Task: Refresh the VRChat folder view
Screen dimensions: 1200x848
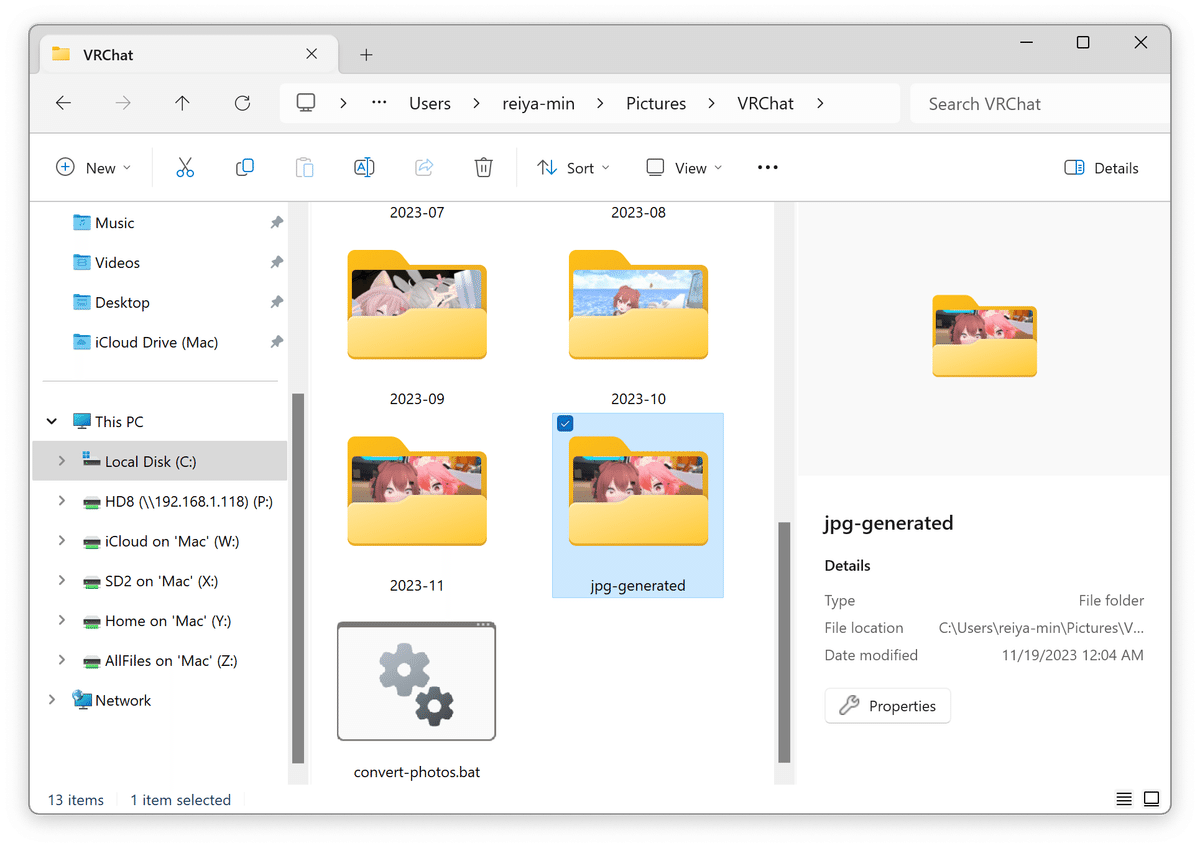Action: coord(242,103)
